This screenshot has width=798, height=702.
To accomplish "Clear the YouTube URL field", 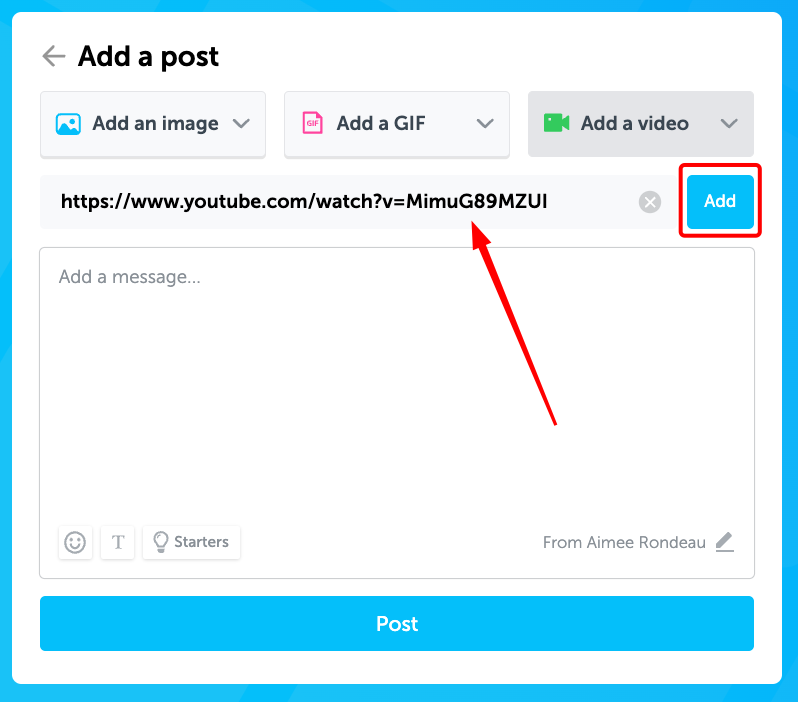I will 650,202.
